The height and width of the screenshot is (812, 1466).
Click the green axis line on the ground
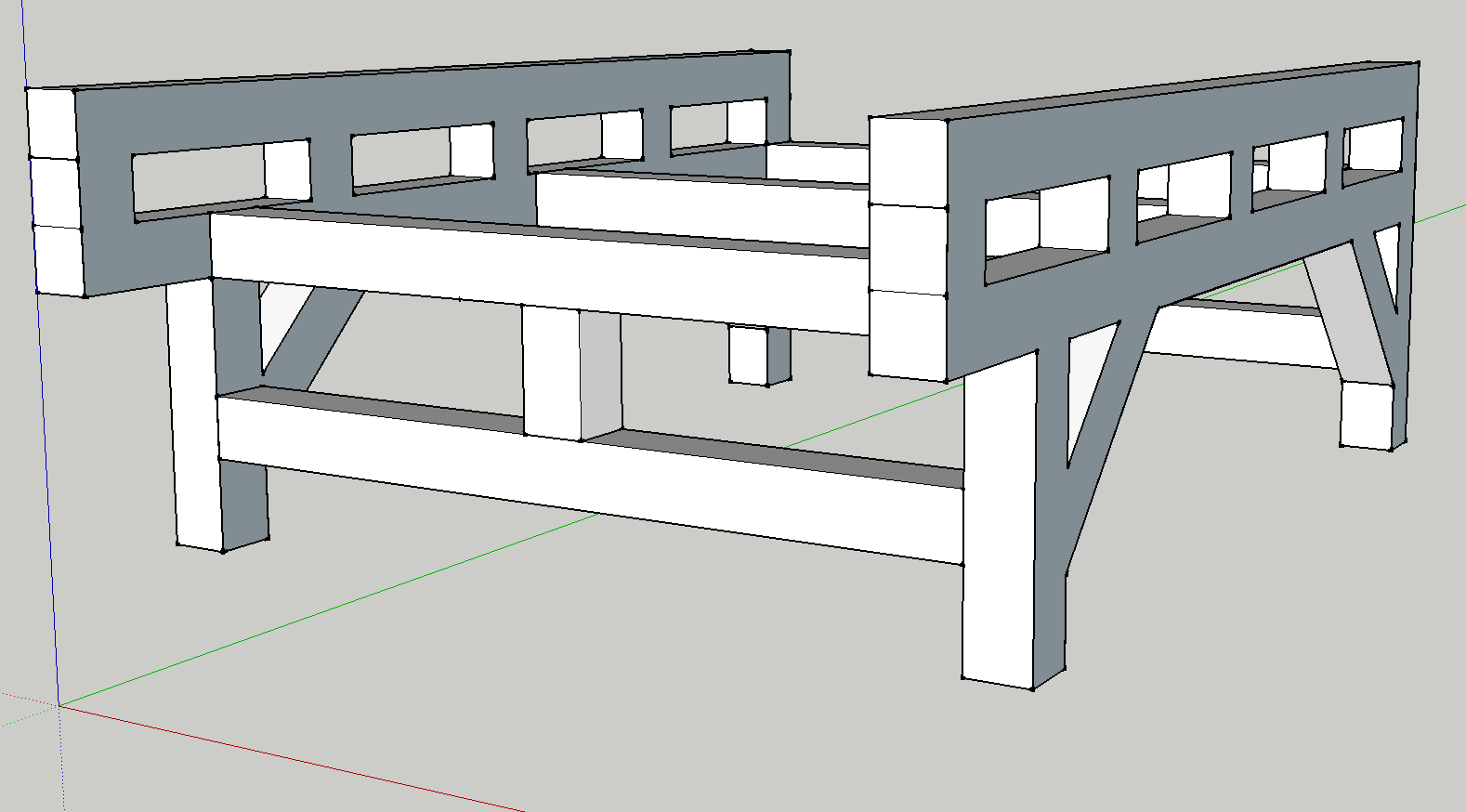click(372, 596)
